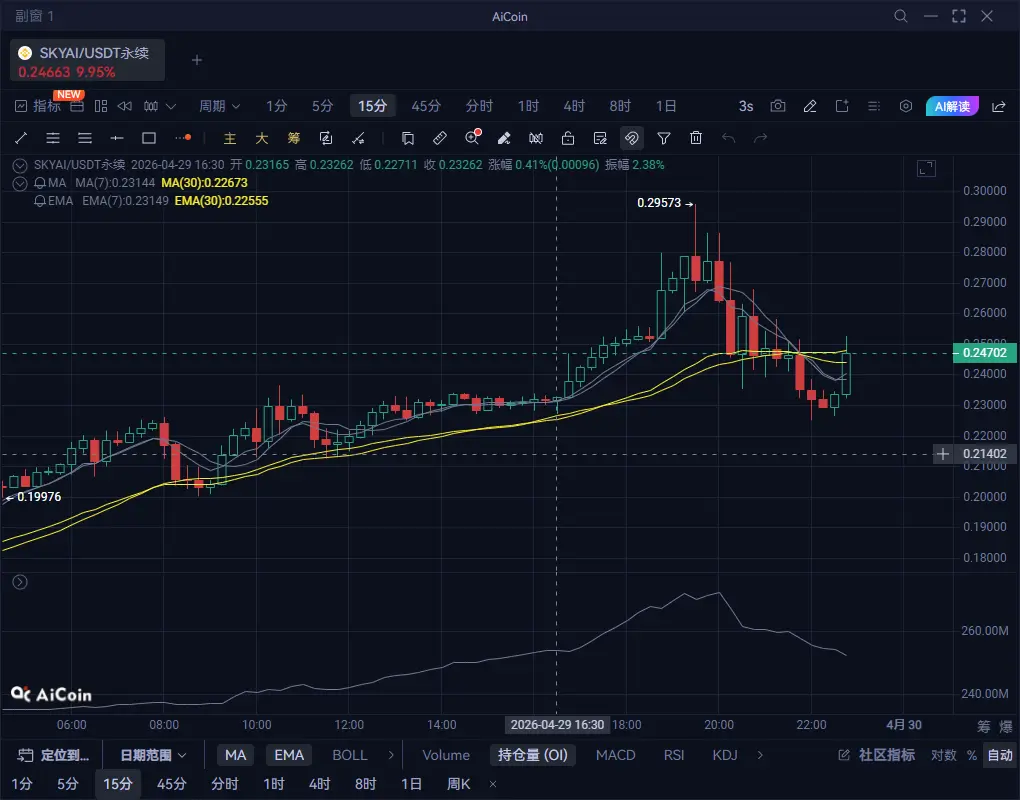Click the bookmark copy icon in drawing toolbar
Viewport: 1020px width, 800px height.
408,138
